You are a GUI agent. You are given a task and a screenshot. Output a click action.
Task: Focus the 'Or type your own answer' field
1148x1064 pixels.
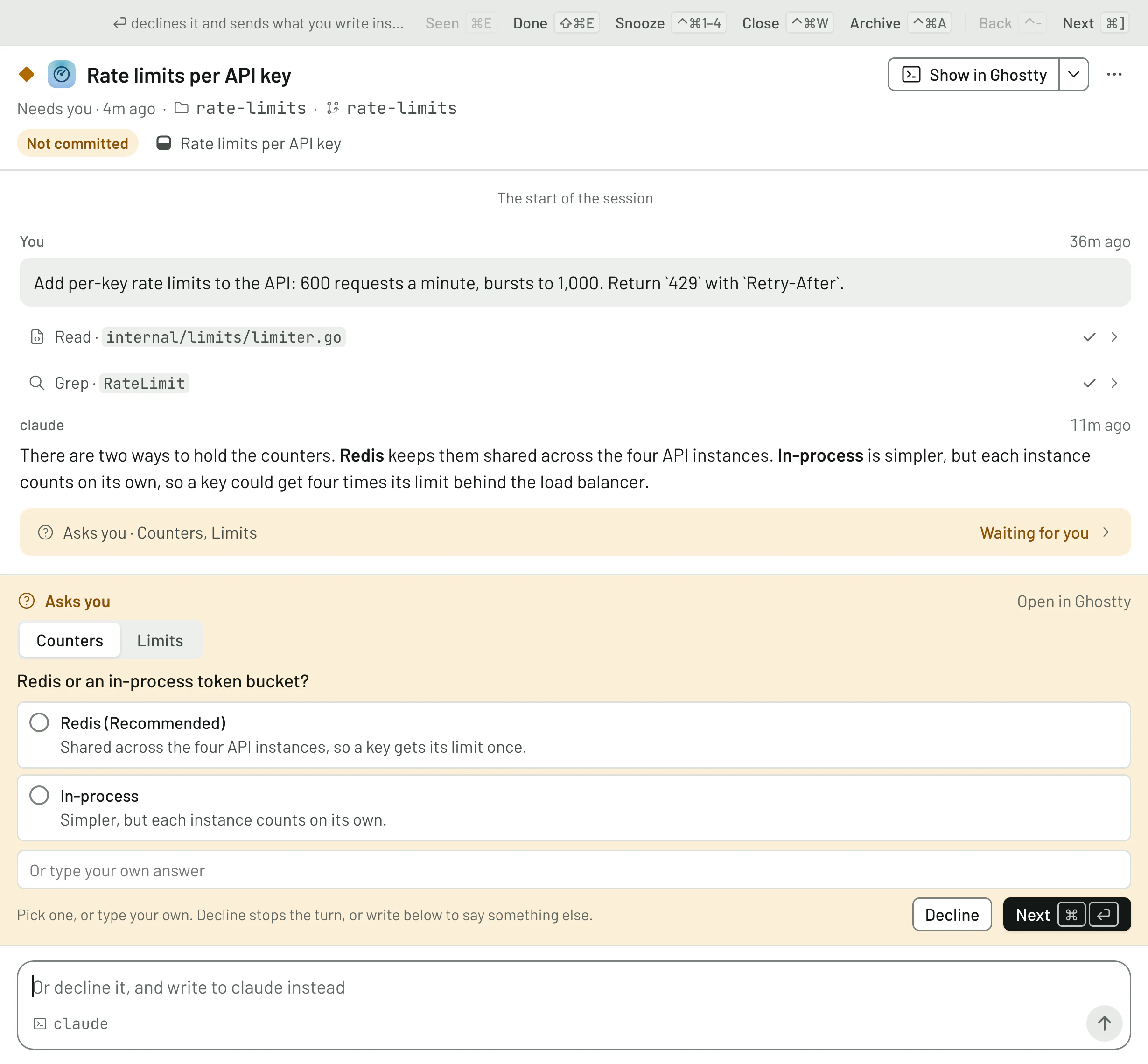pos(574,870)
